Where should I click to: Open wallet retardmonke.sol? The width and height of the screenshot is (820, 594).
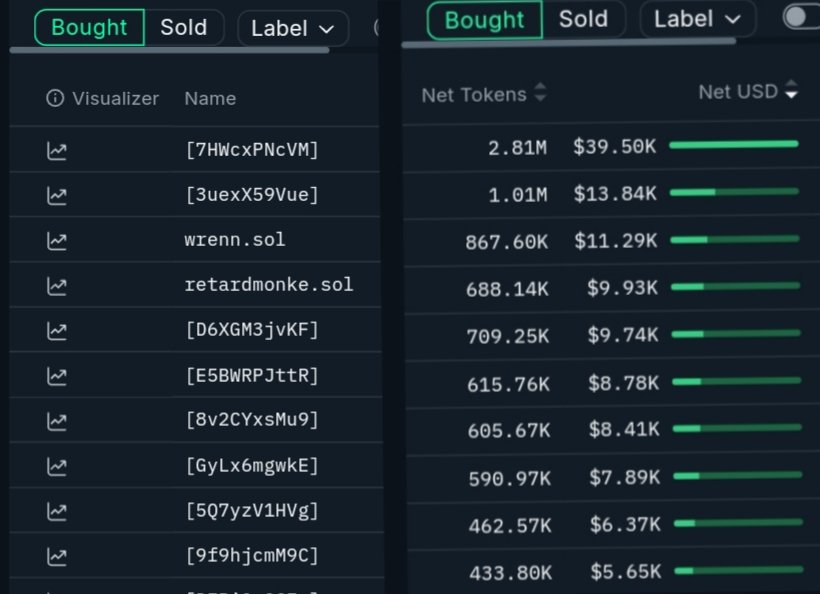click(269, 284)
